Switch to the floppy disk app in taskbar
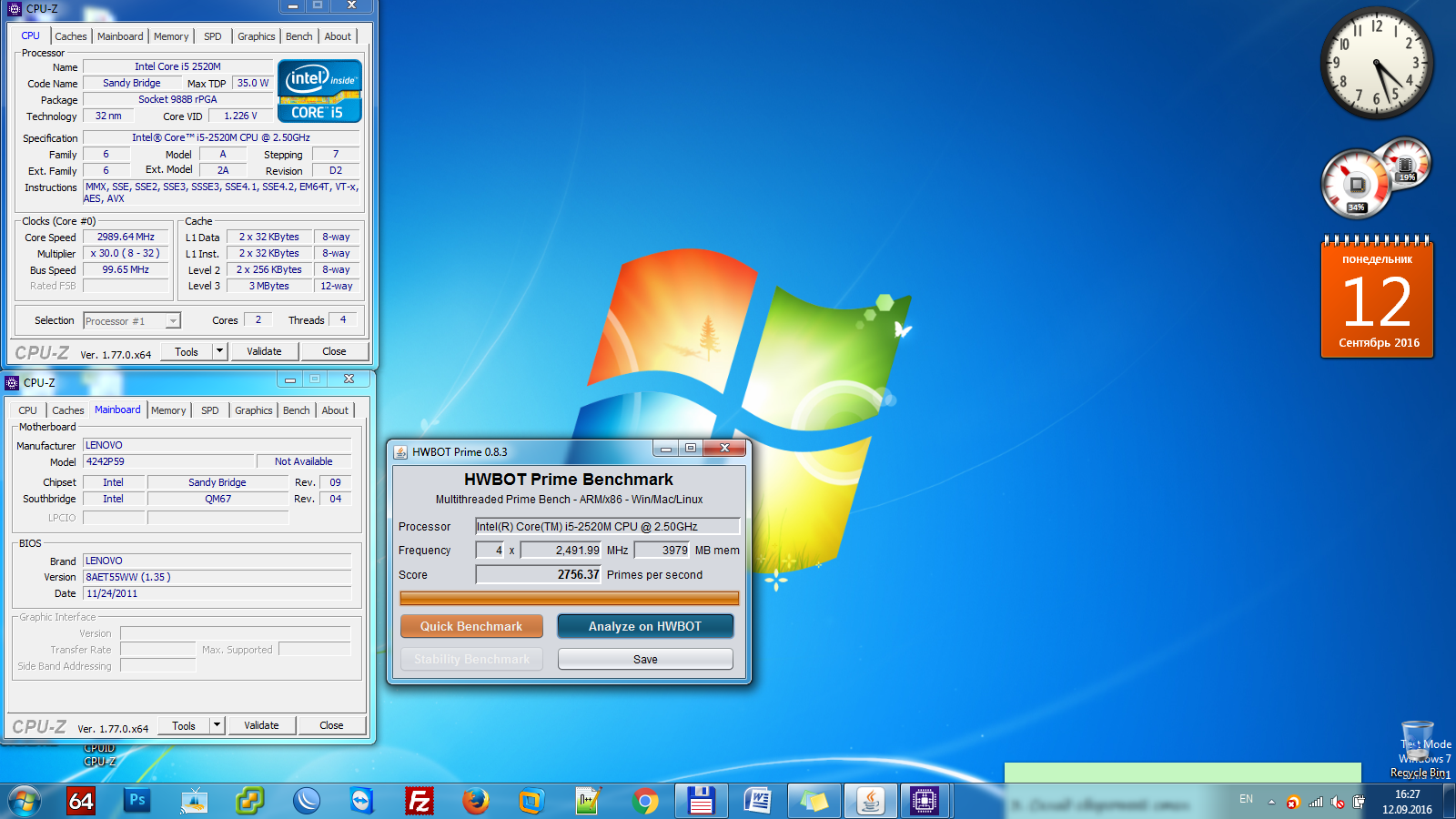 coord(701,801)
